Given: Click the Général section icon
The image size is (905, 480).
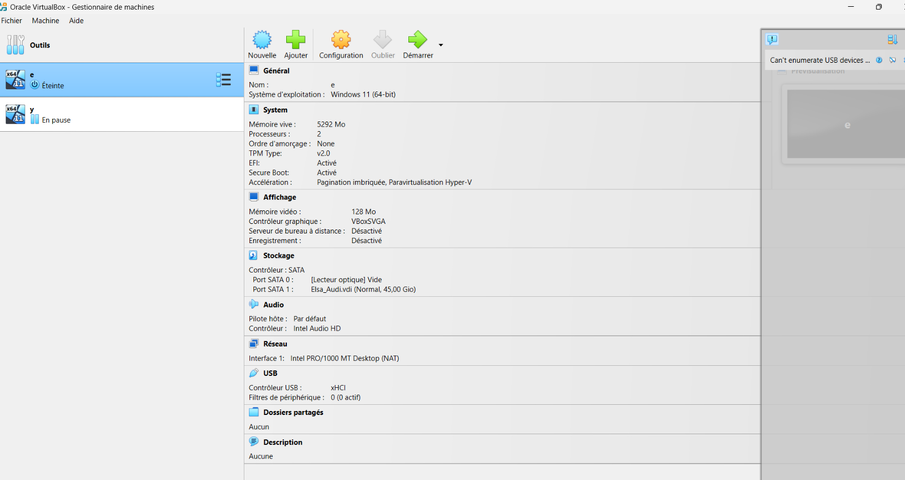Looking at the screenshot, I should (253, 70).
